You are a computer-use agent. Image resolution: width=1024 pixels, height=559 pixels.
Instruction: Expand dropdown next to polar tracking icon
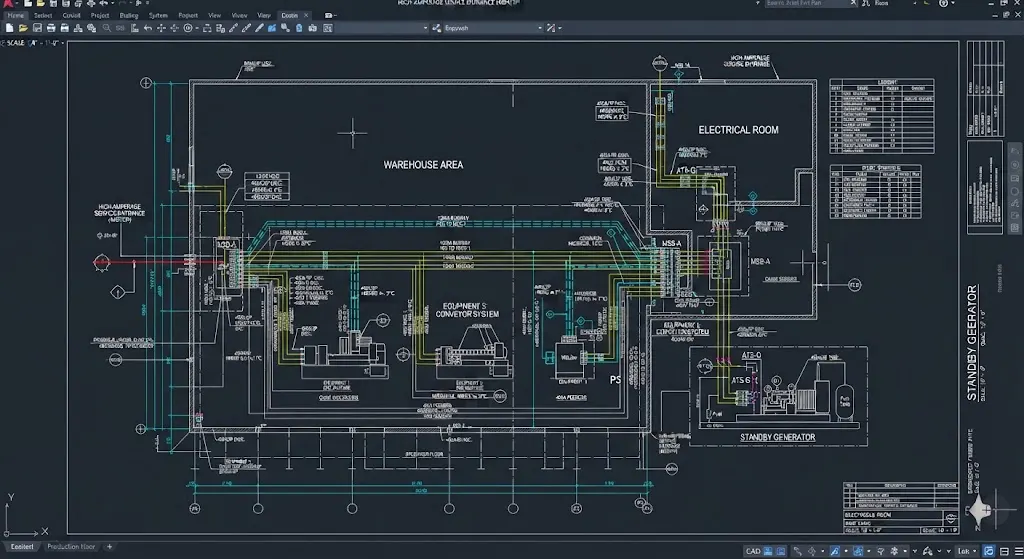(x=823, y=551)
